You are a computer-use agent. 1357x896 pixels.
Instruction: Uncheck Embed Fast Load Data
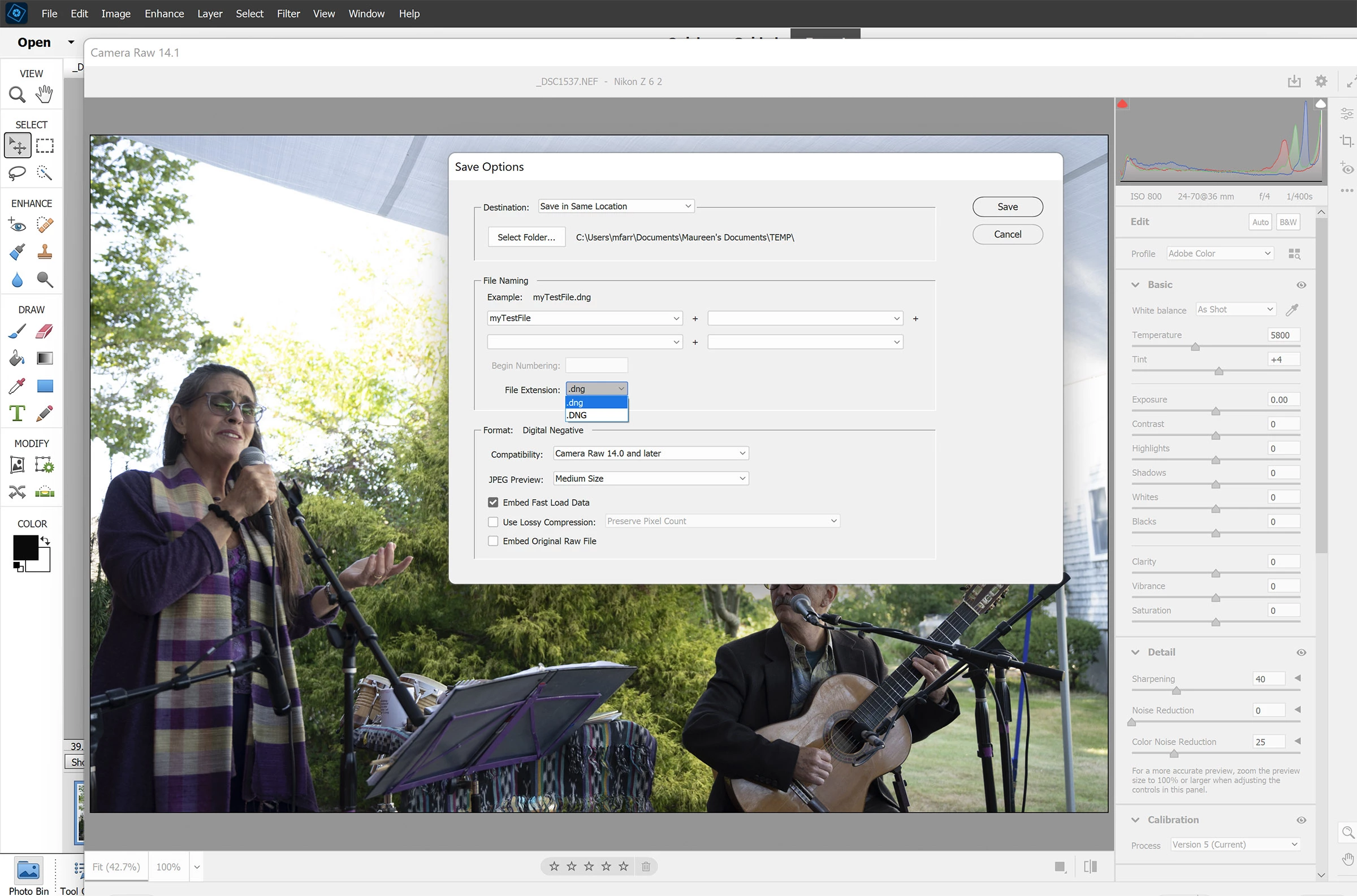tap(493, 503)
